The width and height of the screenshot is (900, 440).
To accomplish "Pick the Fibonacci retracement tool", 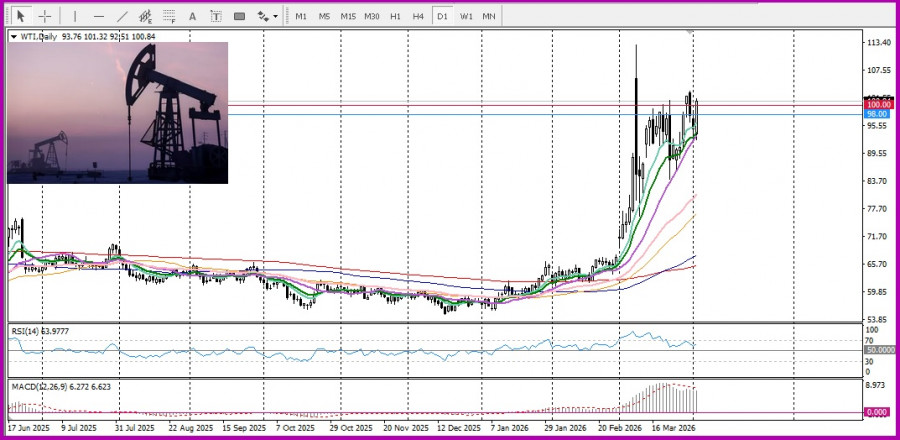I will (169, 16).
